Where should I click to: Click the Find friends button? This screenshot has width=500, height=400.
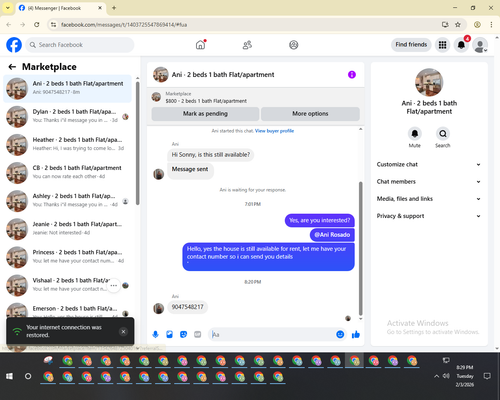(x=411, y=45)
